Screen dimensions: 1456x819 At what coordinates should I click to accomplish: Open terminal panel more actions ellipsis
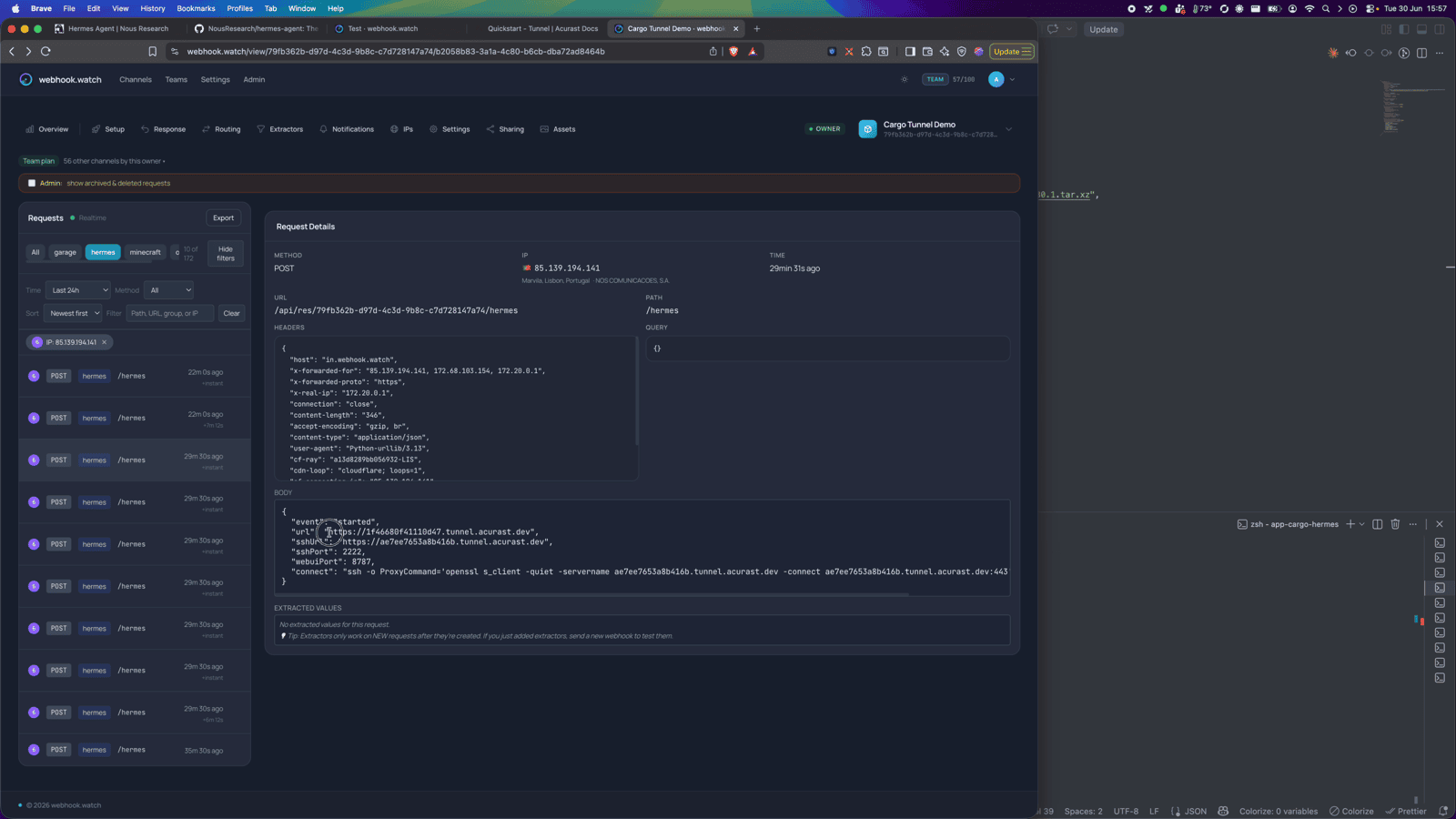click(1413, 524)
